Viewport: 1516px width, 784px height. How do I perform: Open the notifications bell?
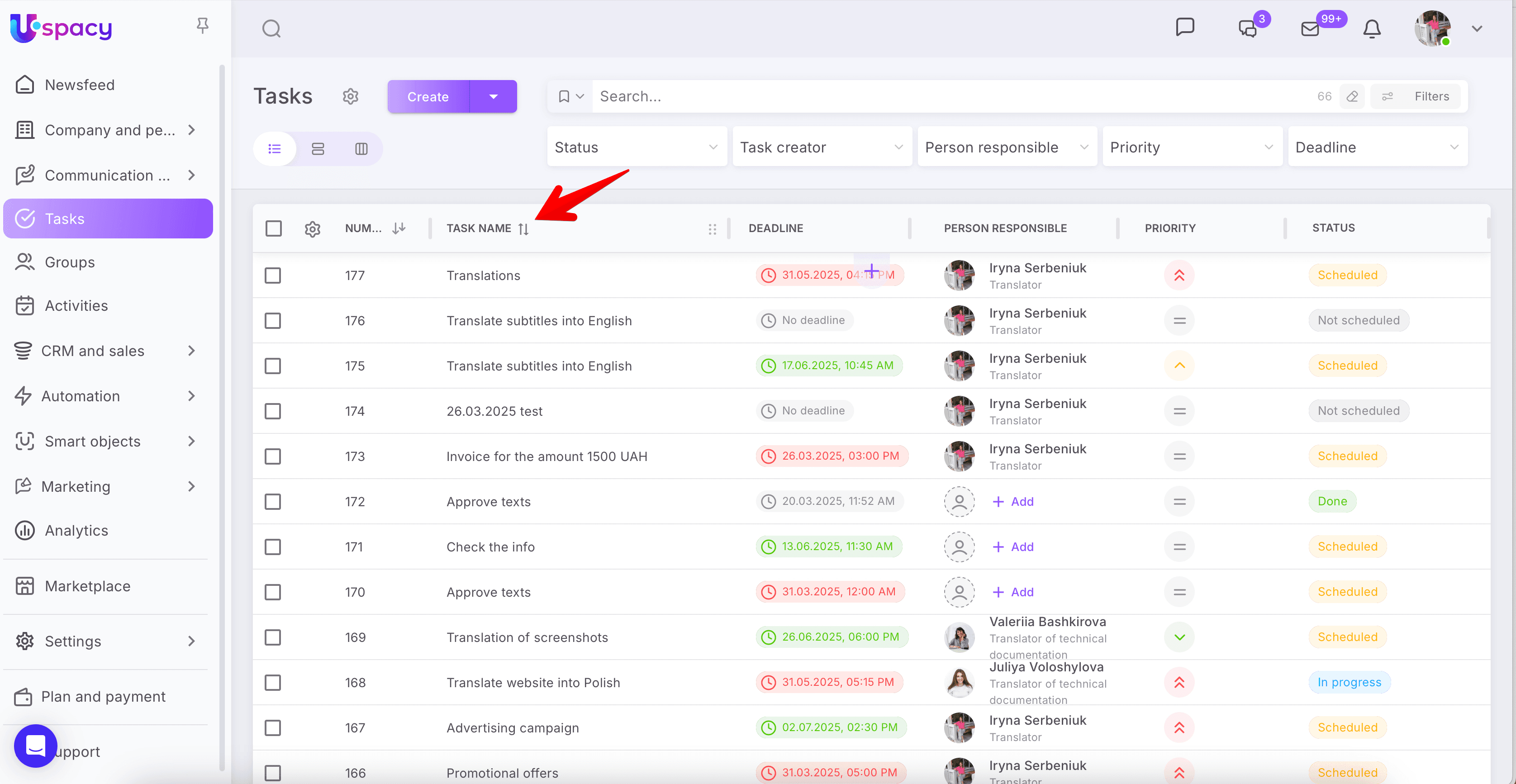coord(1372,28)
